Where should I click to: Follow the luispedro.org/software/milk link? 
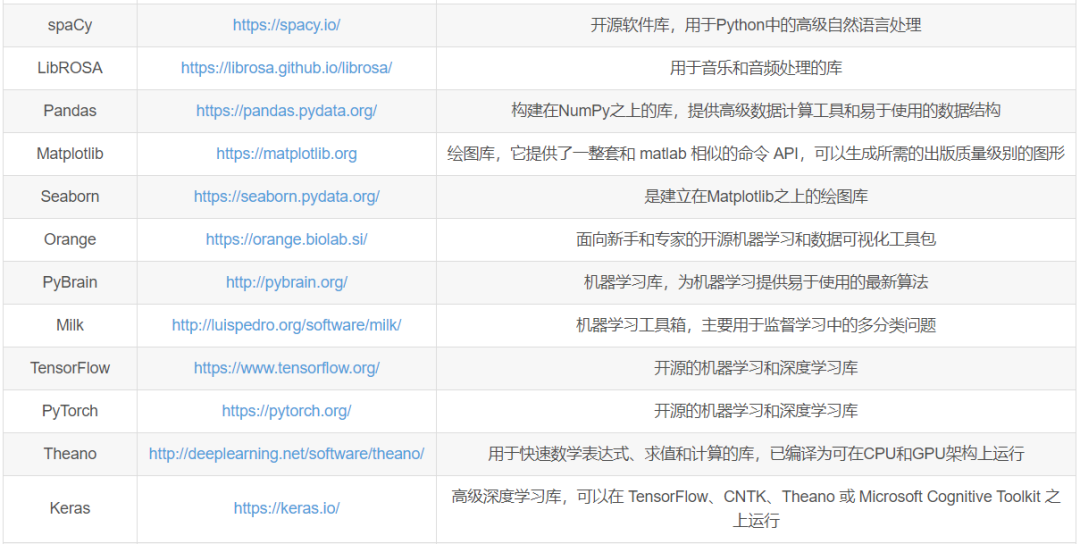pyautogui.click(x=287, y=325)
